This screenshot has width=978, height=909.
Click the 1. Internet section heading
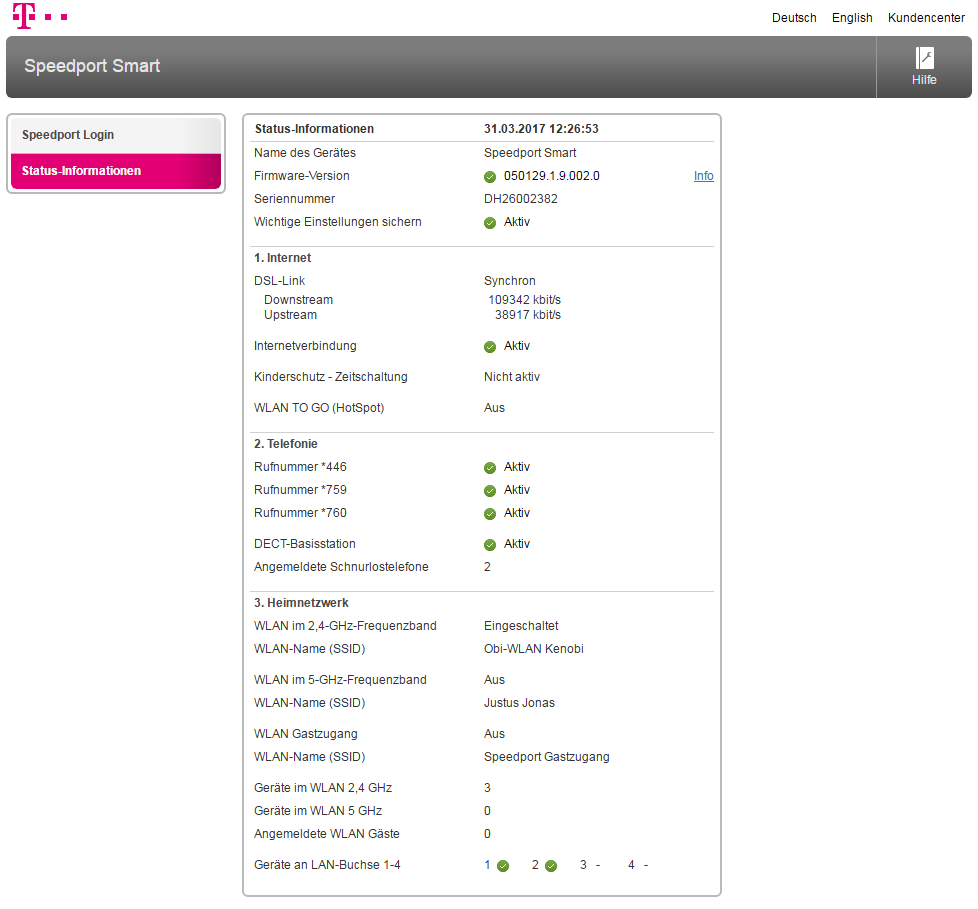pos(282,258)
